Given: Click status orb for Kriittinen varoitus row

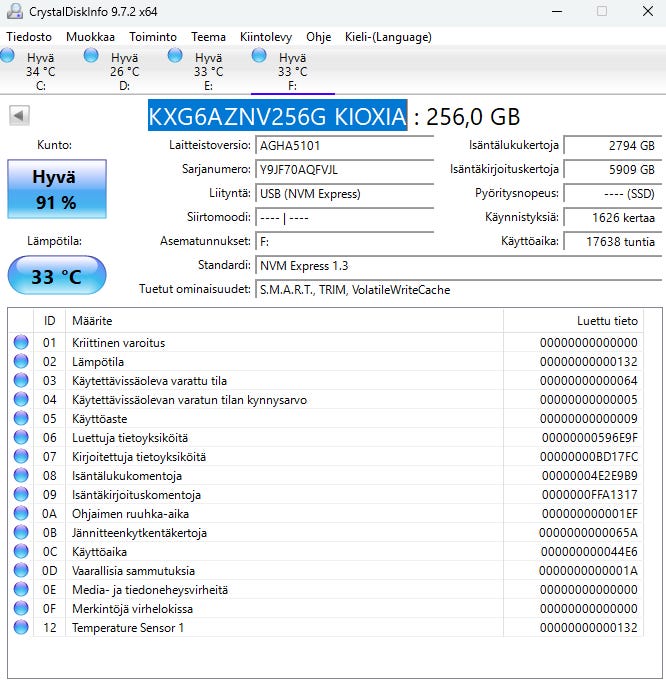Looking at the screenshot, I should (21, 343).
